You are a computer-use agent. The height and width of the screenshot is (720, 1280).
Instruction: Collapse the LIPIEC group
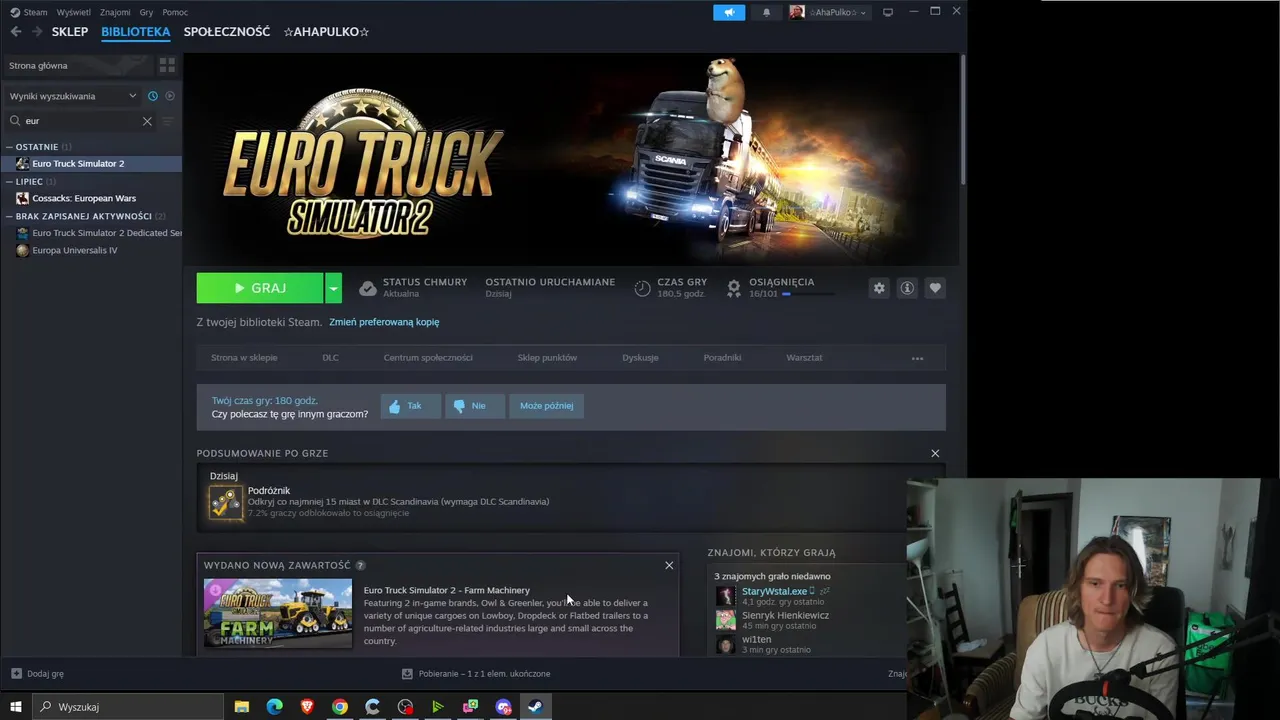click(10, 182)
